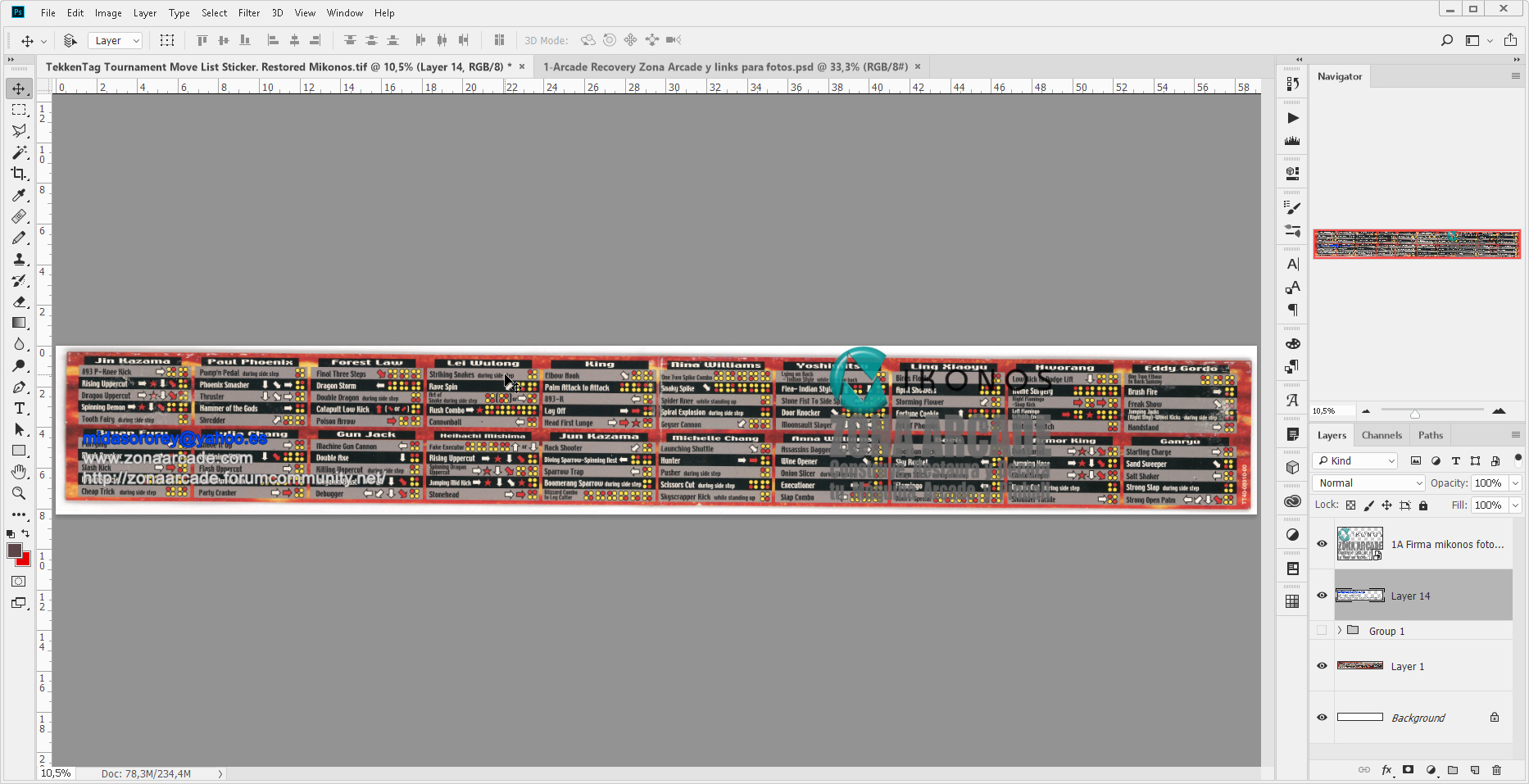Open the Filter menu

coord(248,13)
